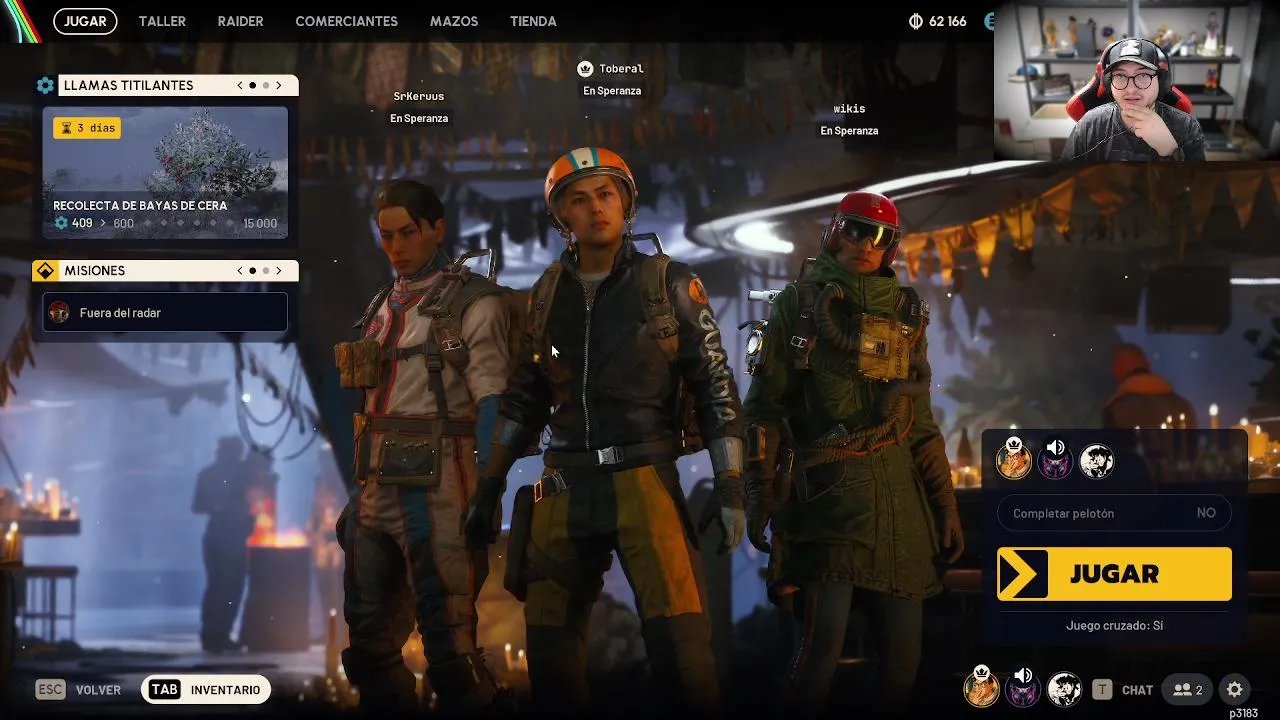Open the MAZOS tab
1280x720 pixels.
[x=454, y=21]
